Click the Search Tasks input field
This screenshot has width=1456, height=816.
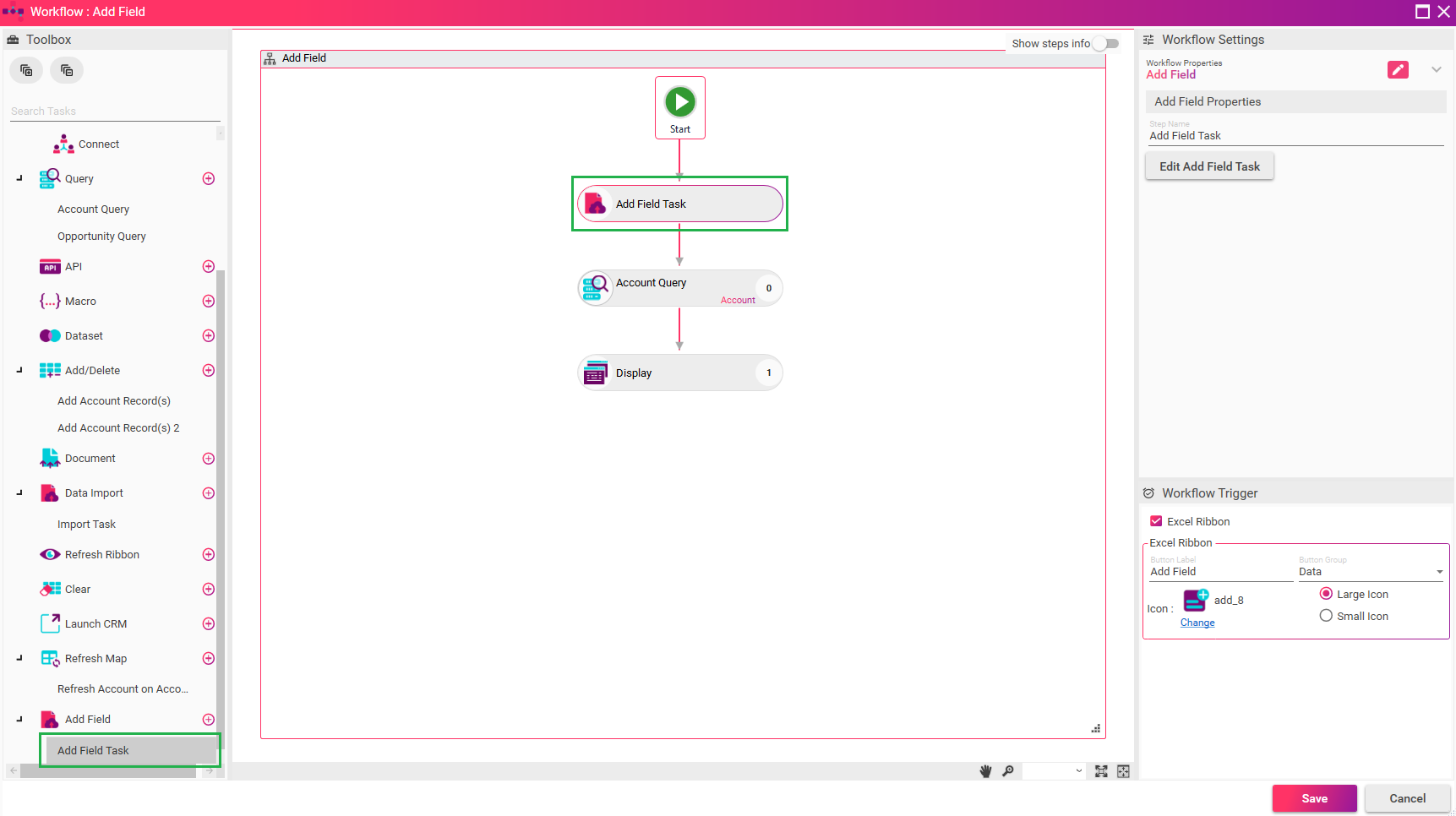coord(114,112)
